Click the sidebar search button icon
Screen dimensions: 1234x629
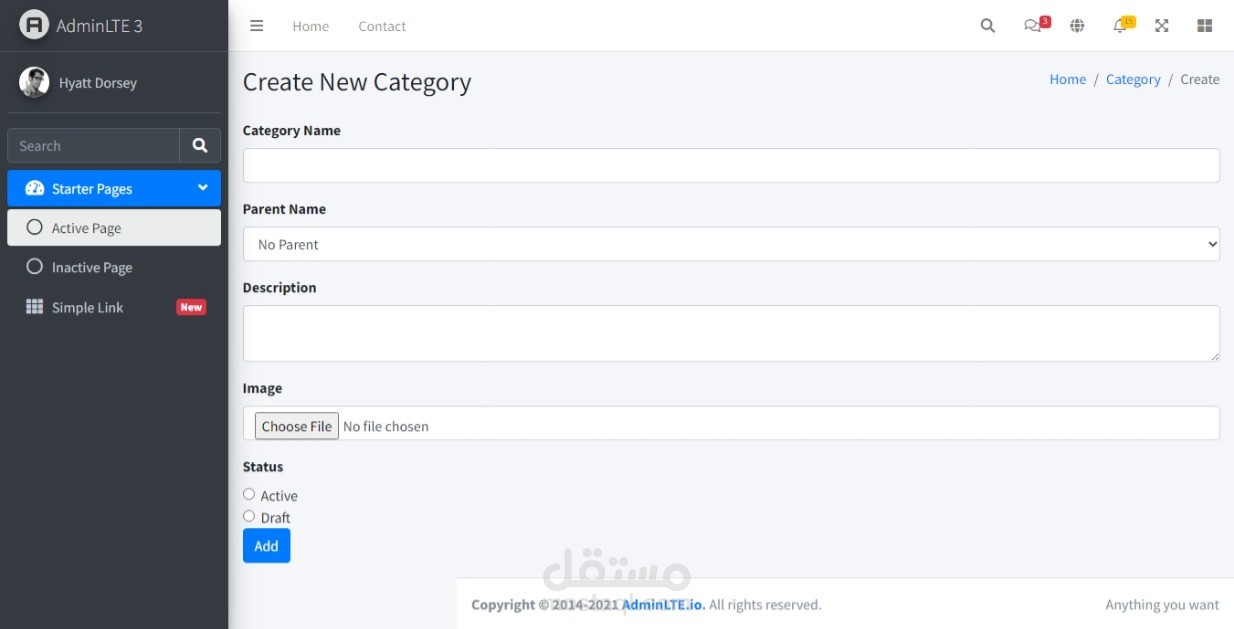200,146
